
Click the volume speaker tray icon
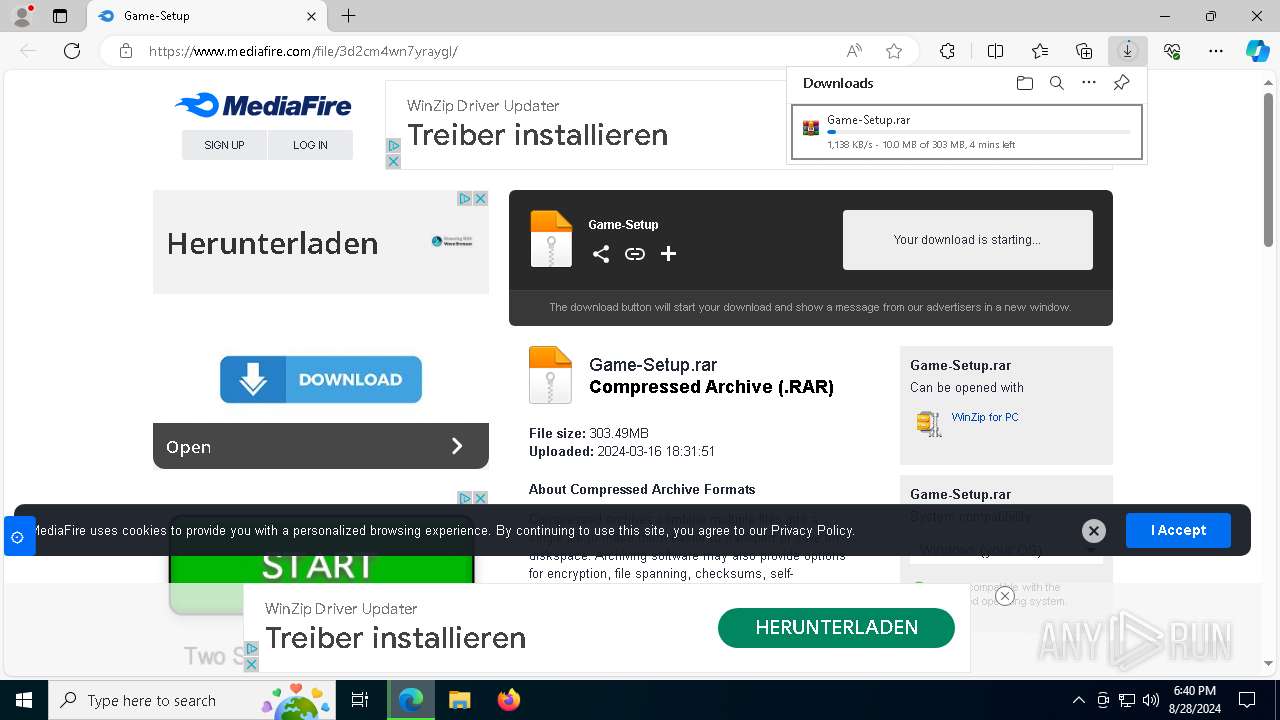[1150, 700]
